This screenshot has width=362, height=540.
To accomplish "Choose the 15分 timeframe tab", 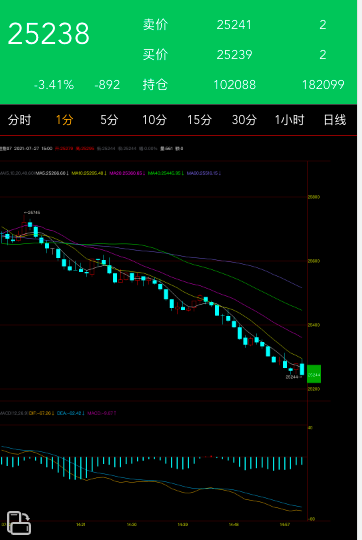I will (x=199, y=120).
